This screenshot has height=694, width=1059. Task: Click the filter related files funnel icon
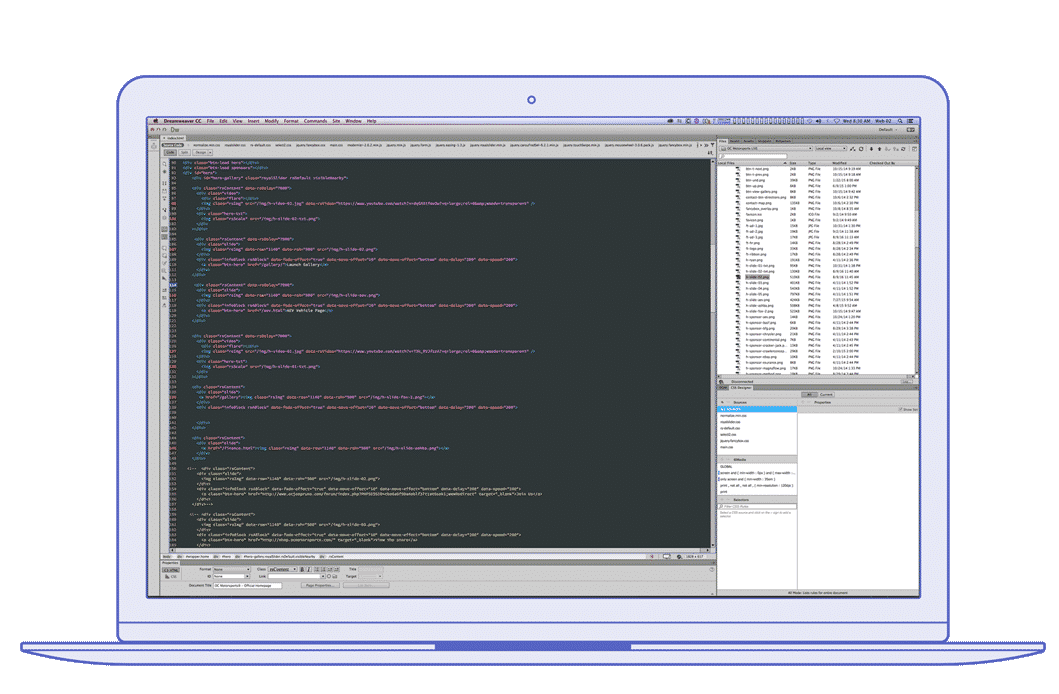(712, 144)
